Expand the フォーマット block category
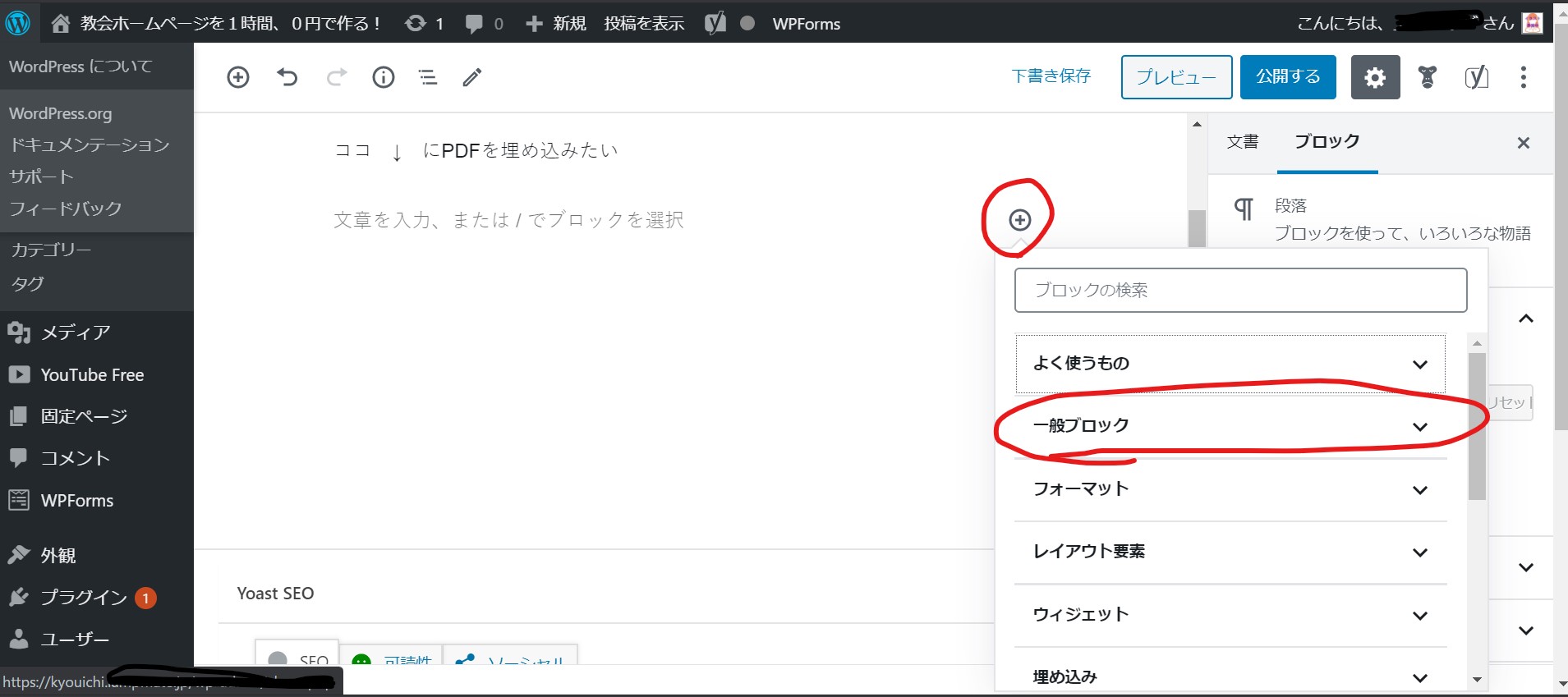This screenshot has width=1568, height=697. point(1230,489)
